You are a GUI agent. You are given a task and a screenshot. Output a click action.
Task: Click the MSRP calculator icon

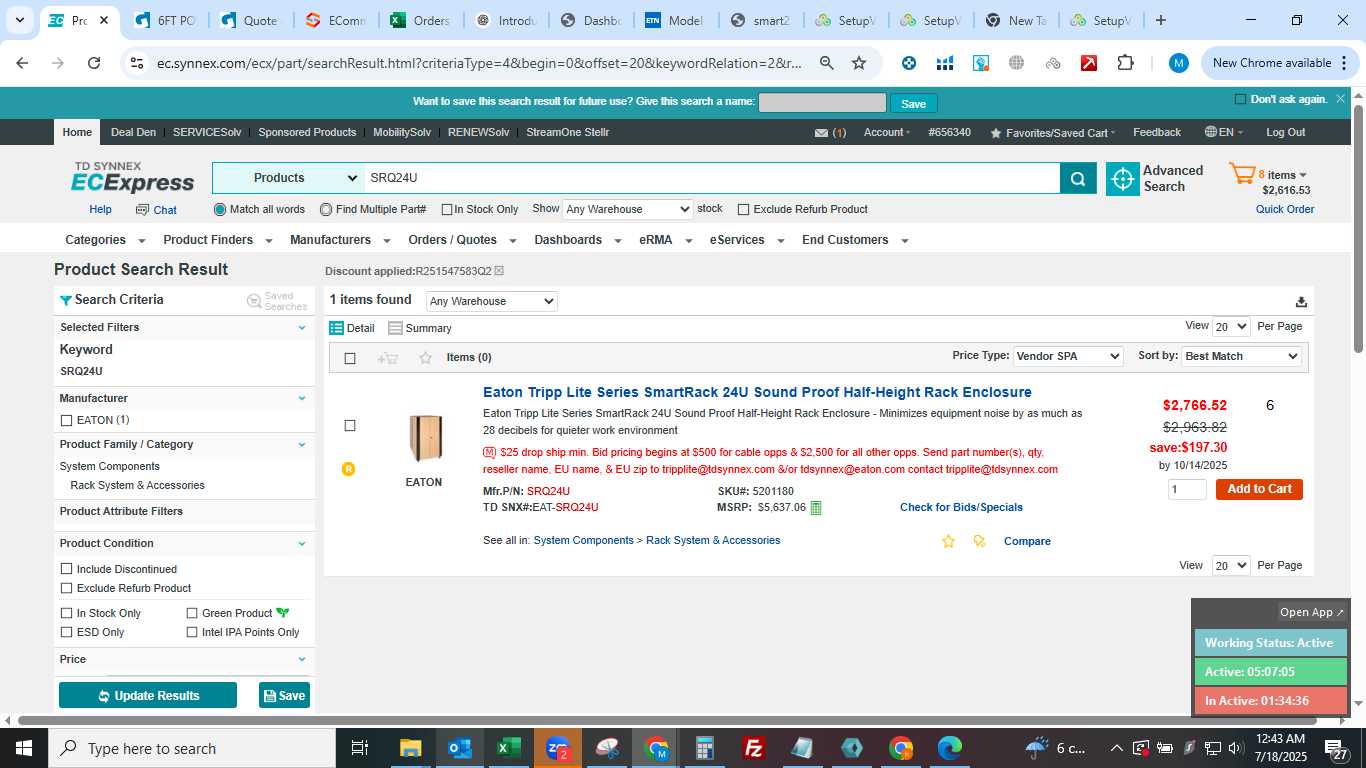[x=816, y=508]
